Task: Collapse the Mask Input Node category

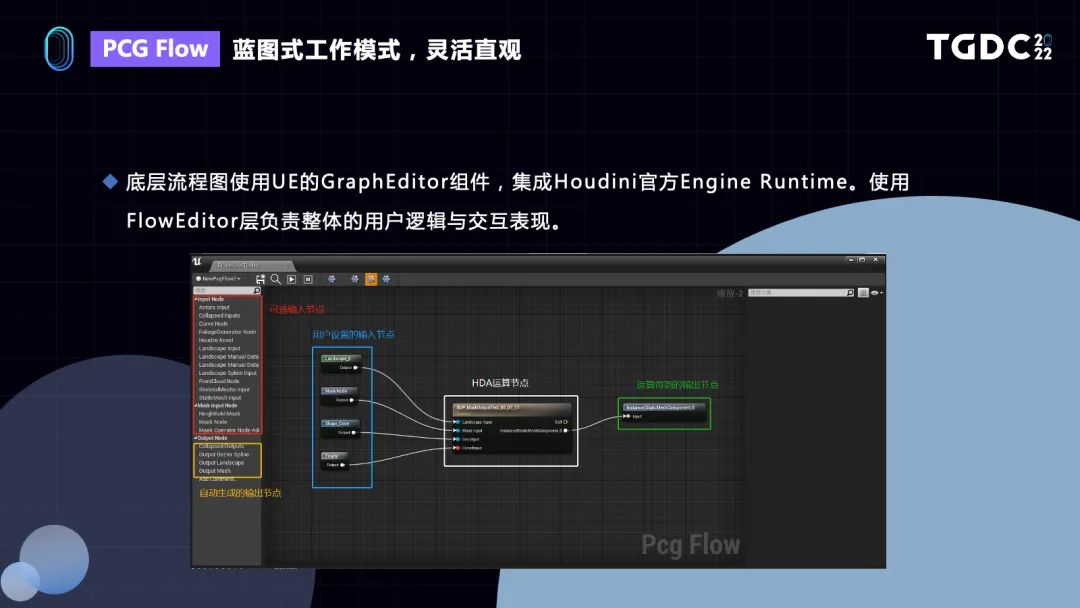Action: (195, 406)
